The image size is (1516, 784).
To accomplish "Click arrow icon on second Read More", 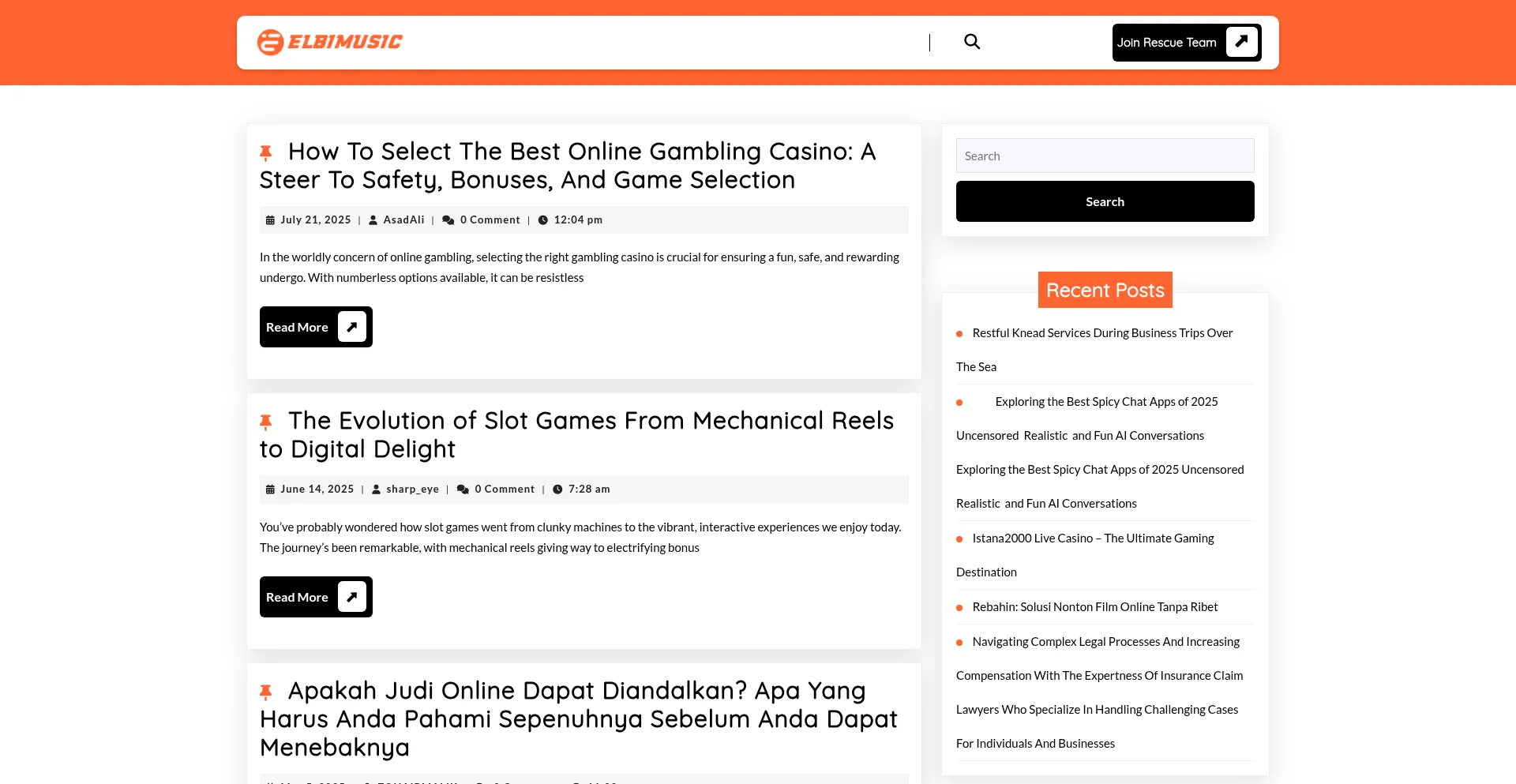I will pyautogui.click(x=352, y=597).
